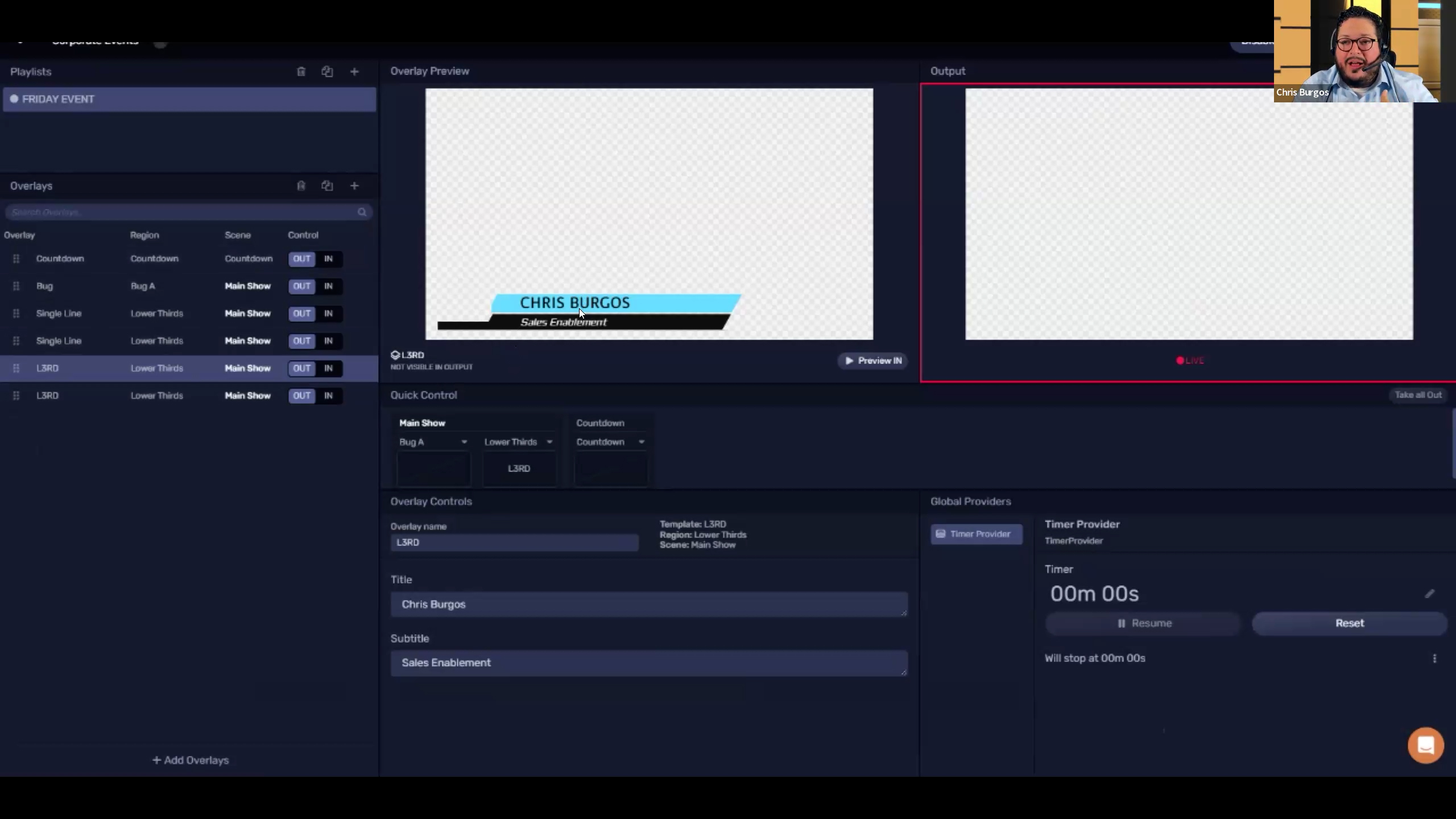Image resolution: width=1456 pixels, height=819 pixels.
Task: Click the add icon in the Overlays panel
Action: pyautogui.click(x=354, y=185)
